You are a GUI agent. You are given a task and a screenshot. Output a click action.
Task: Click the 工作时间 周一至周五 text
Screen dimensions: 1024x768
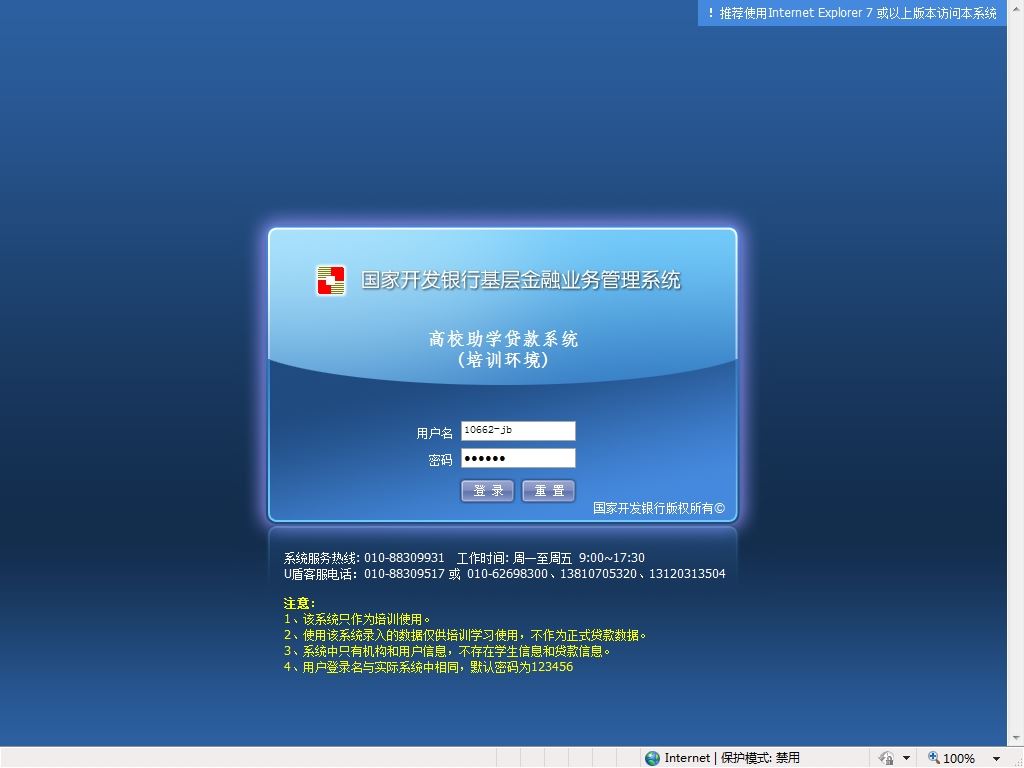pos(551,558)
